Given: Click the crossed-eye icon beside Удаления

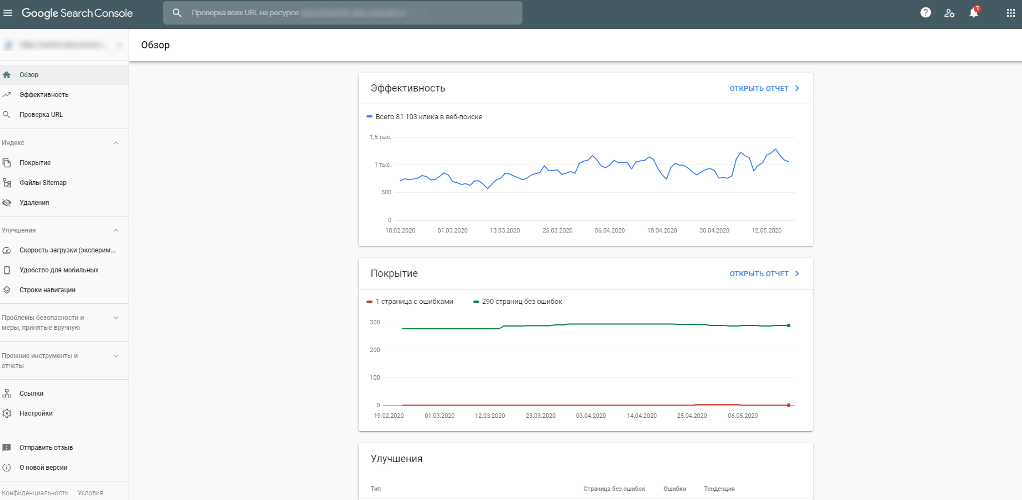Looking at the screenshot, I should pos(7,203).
